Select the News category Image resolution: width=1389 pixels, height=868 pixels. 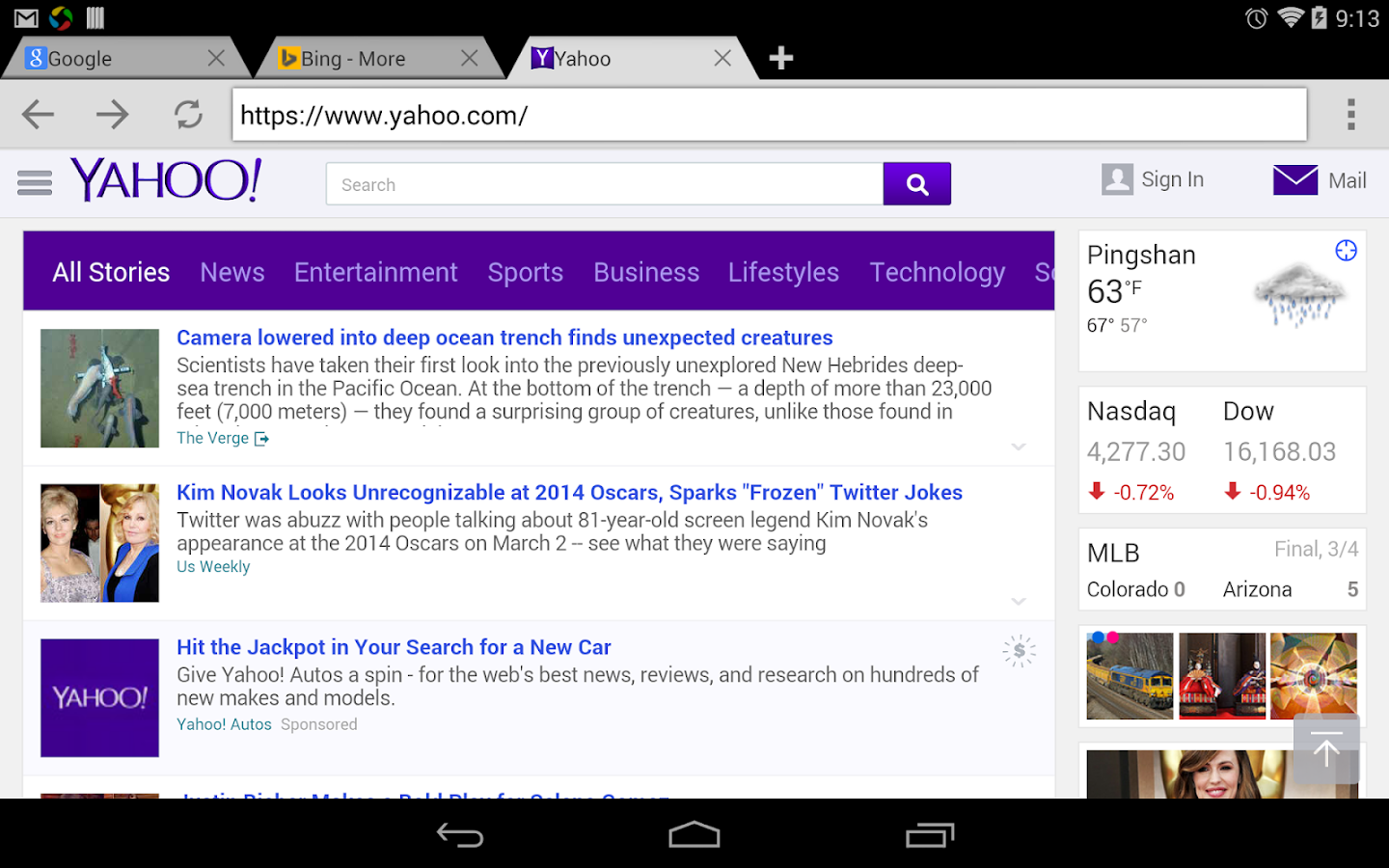coord(232,272)
